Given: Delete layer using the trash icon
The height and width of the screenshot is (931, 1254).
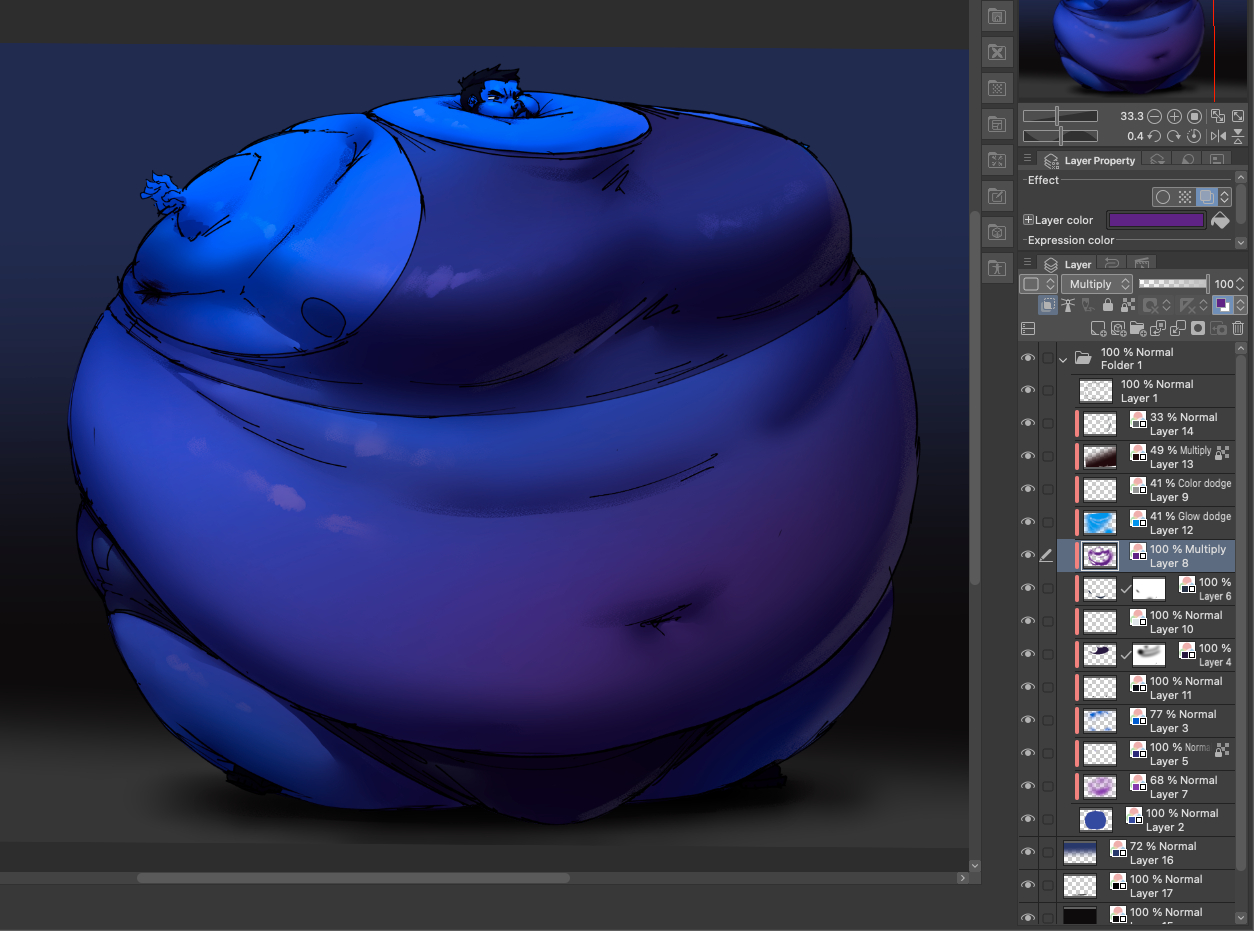Looking at the screenshot, I should [1238, 329].
